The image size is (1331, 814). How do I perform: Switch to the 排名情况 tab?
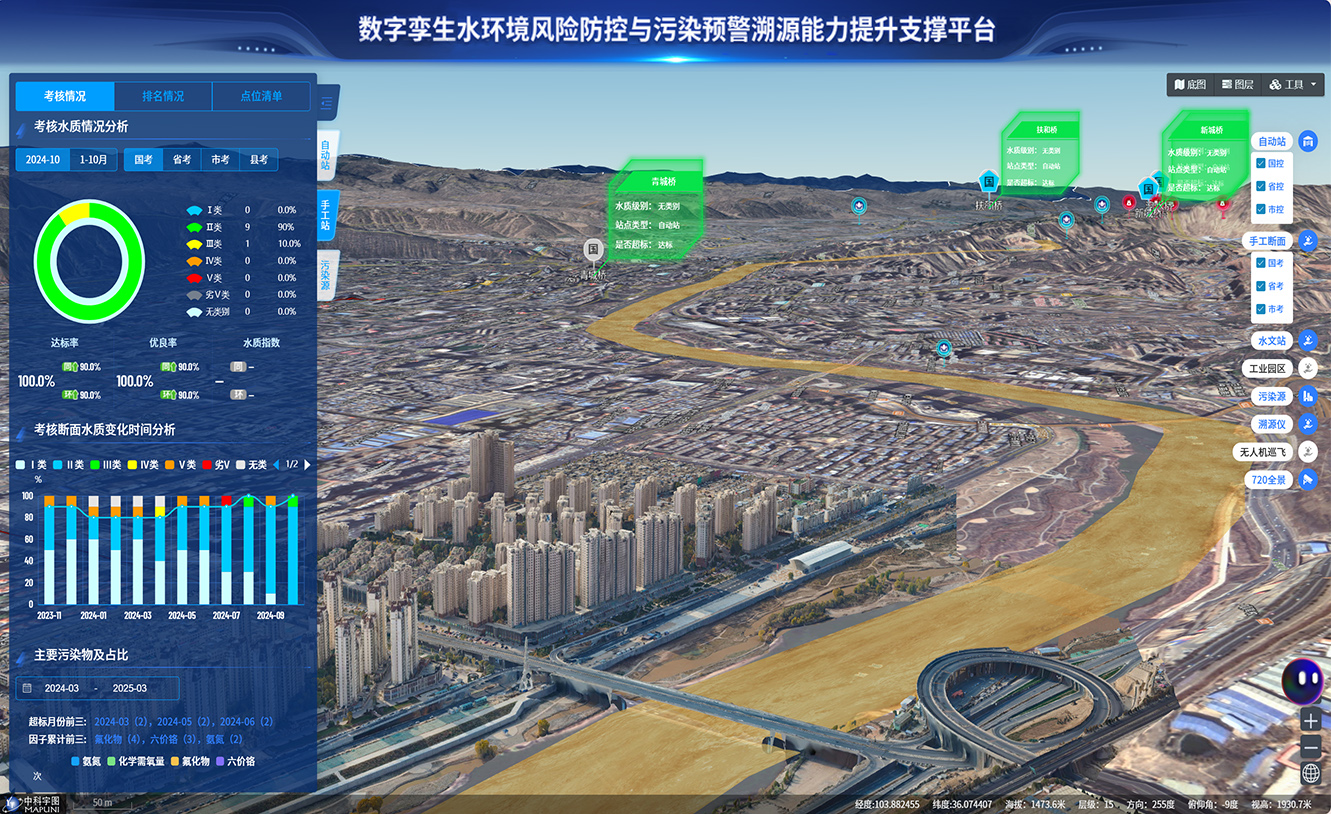pos(163,96)
